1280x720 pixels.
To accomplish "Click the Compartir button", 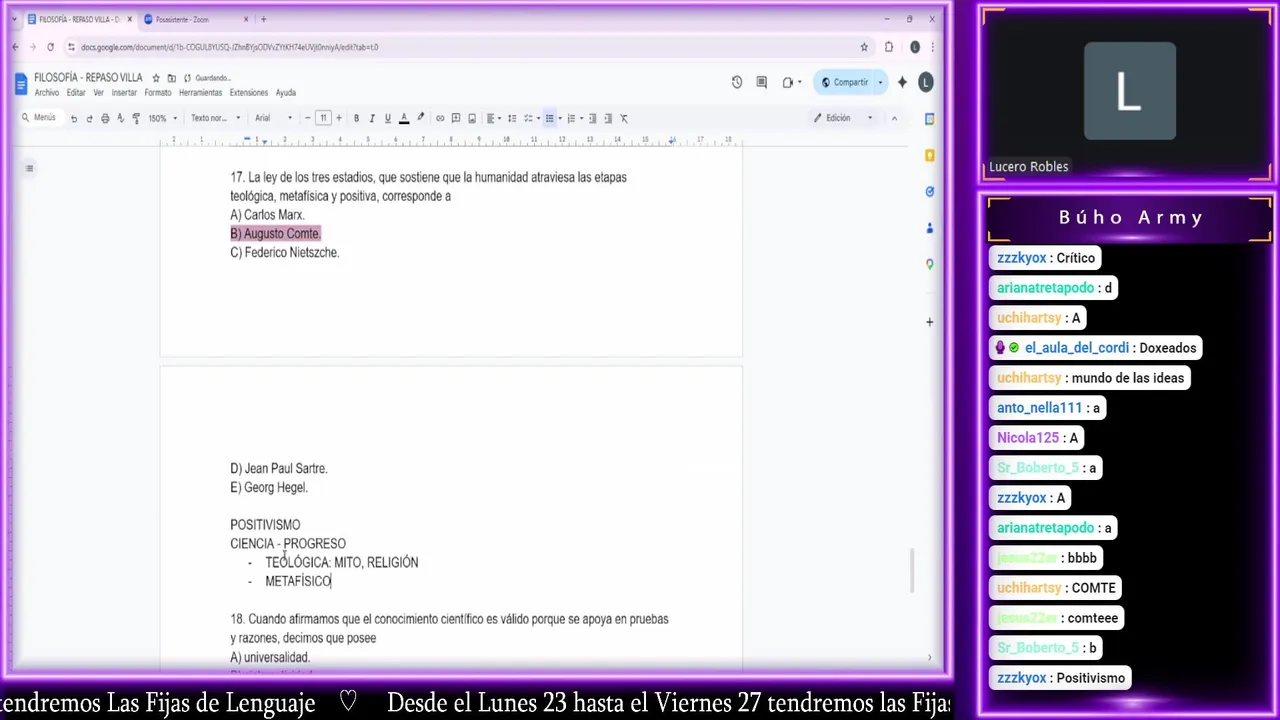I will pos(843,82).
